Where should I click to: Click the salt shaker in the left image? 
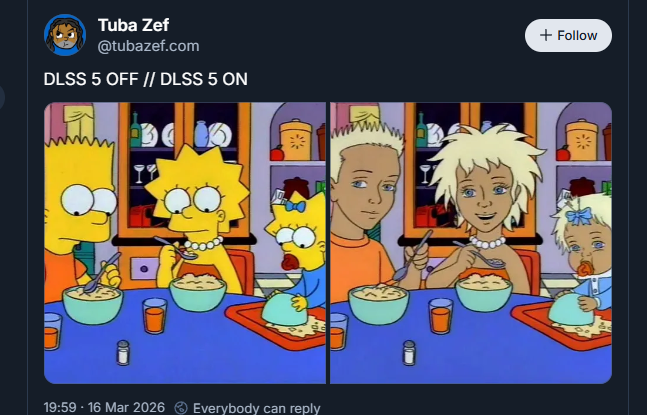(123, 353)
